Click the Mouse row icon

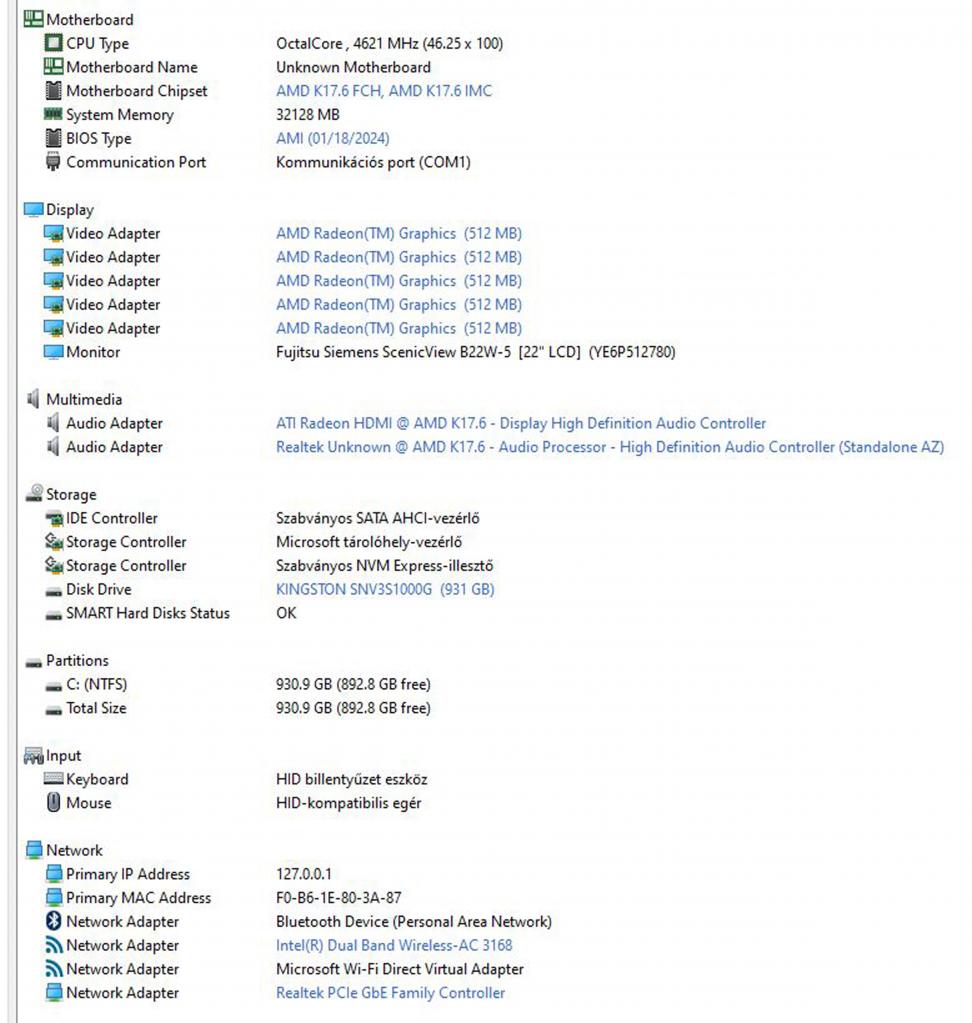pyautogui.click(x=54, y=803)
